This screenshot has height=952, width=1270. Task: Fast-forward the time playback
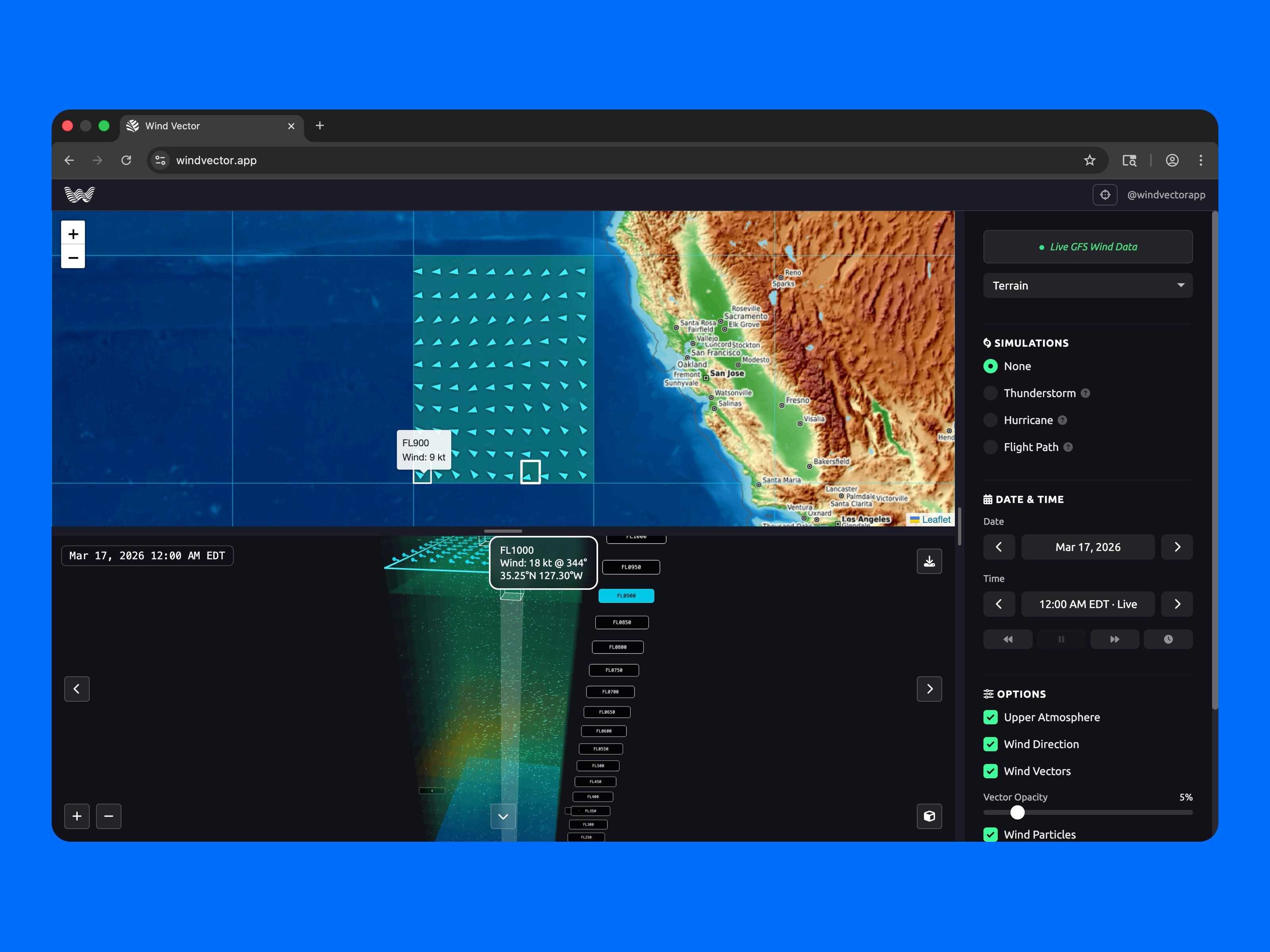pos(1114,639)
